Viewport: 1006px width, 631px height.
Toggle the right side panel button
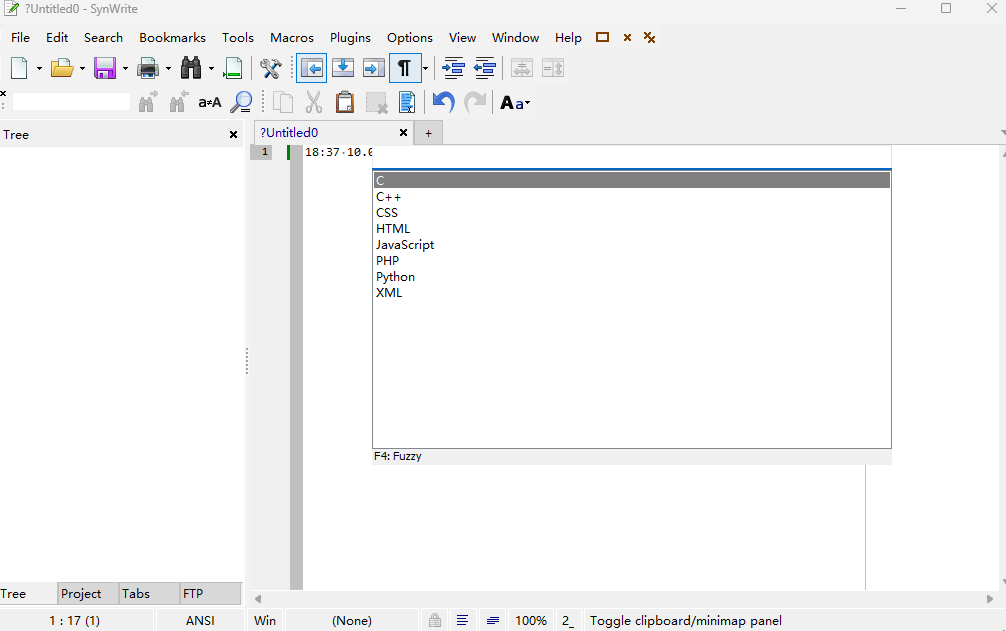tap(373, 68)
